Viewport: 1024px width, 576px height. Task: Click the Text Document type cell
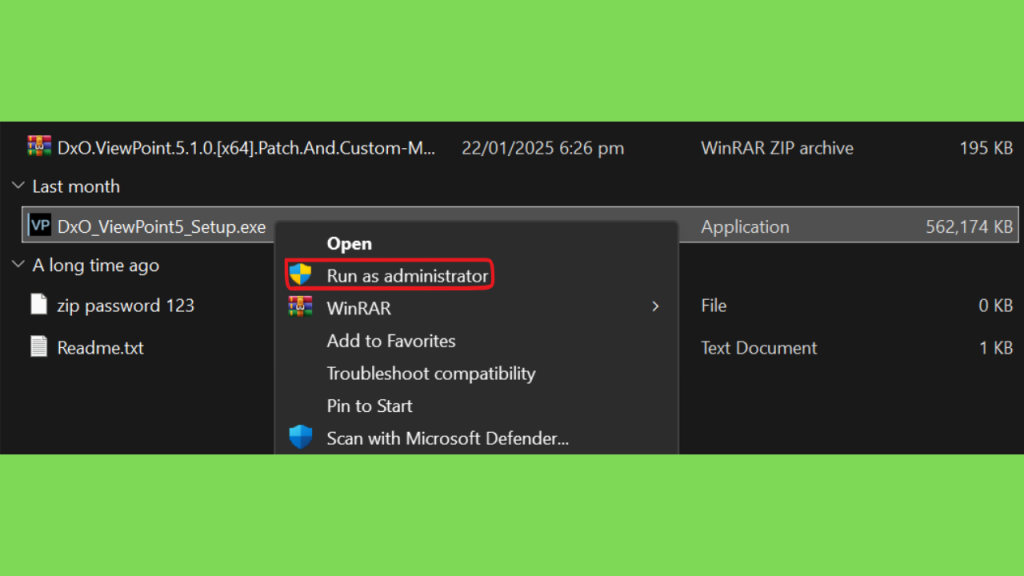pos(759,348)
